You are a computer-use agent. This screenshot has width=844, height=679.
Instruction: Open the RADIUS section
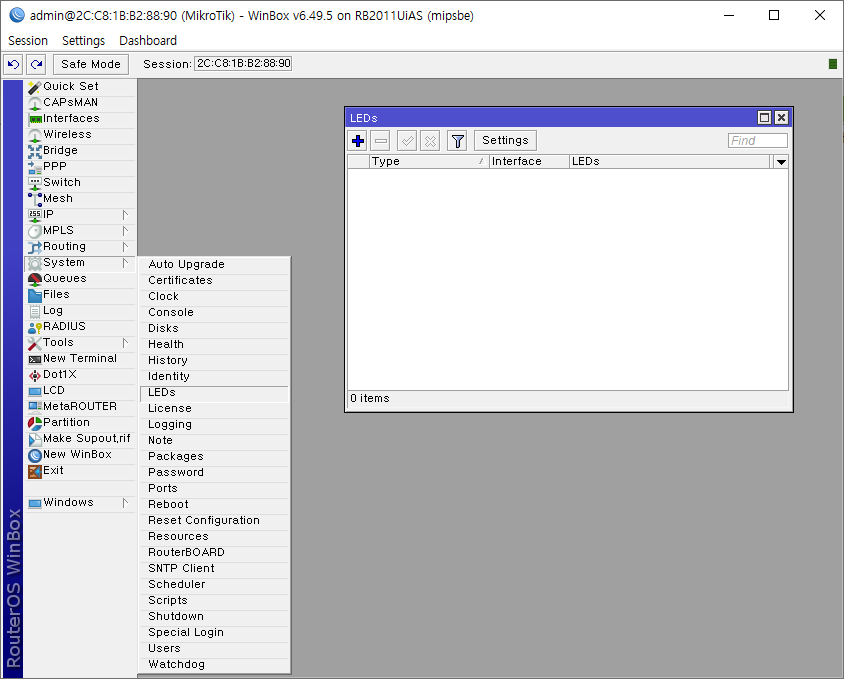pyautogui.click(x=80, y=326)
